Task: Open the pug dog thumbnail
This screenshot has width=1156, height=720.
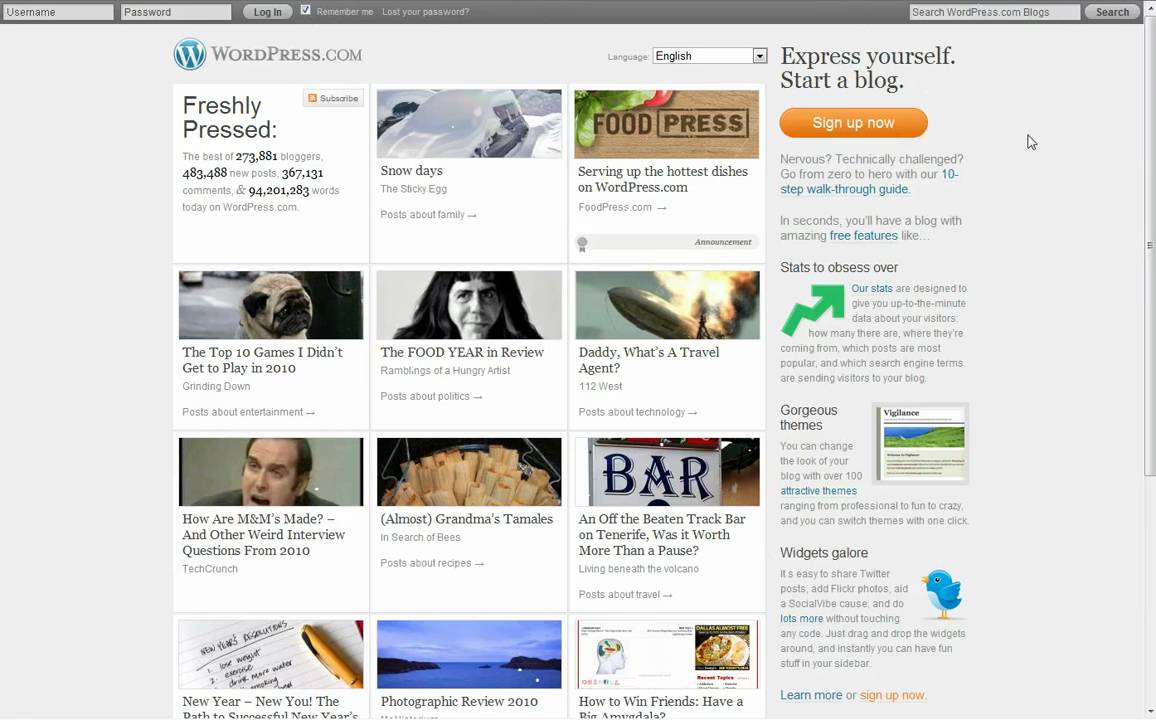Action: [x=271, y=305]
